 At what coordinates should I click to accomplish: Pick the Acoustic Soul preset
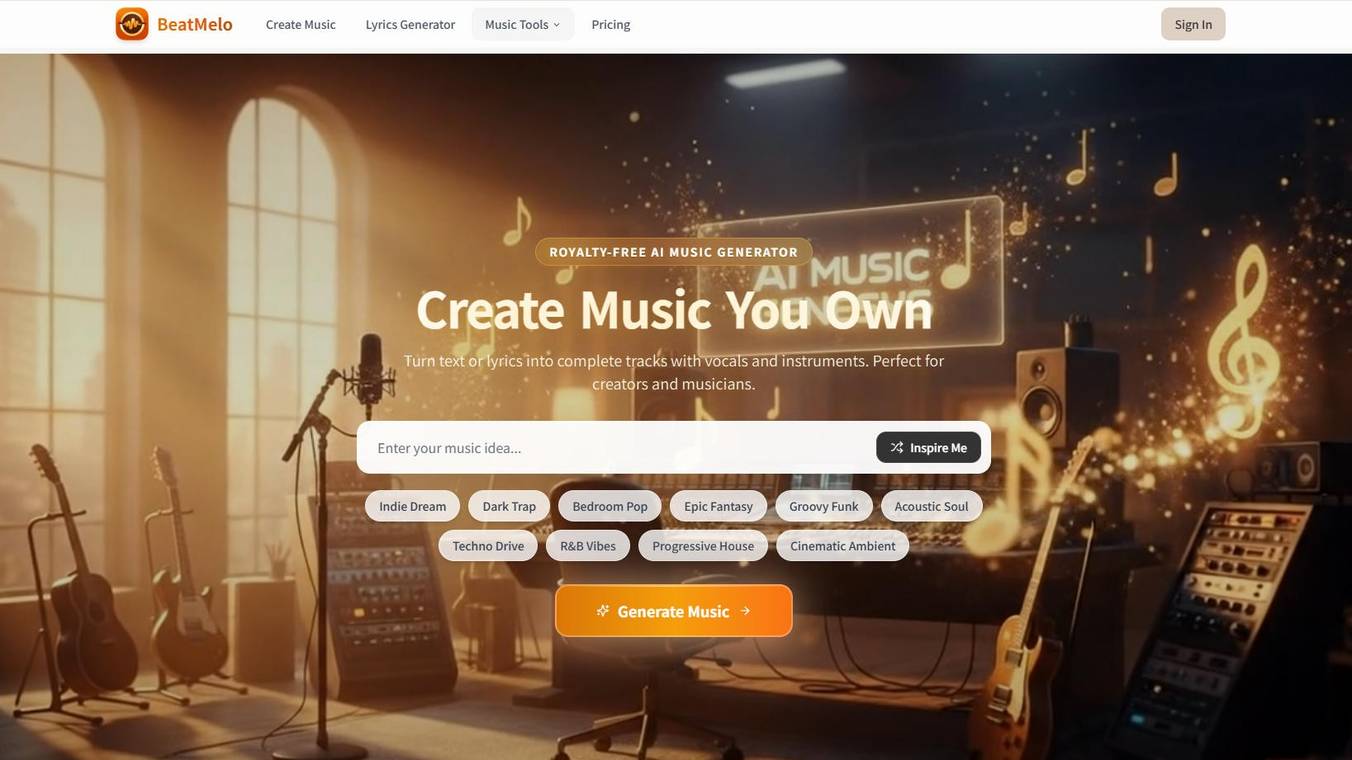click(x=932, y=506)
